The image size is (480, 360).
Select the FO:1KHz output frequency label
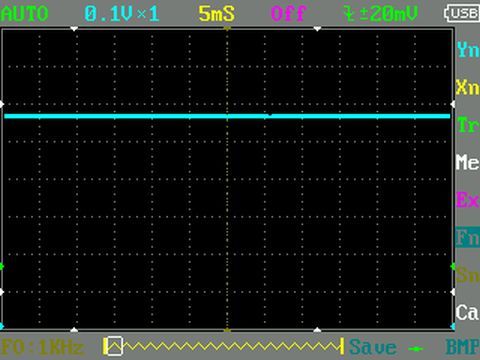(43, 347)
